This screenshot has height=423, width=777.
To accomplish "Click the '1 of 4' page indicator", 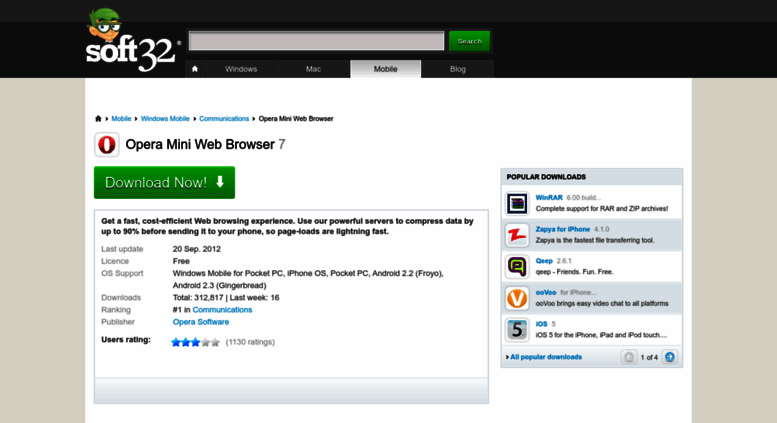I will coord(649,357).
